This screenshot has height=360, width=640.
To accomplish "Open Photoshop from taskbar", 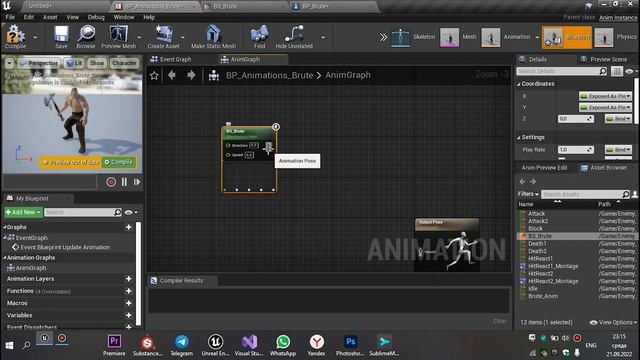I will pos(350,345).
